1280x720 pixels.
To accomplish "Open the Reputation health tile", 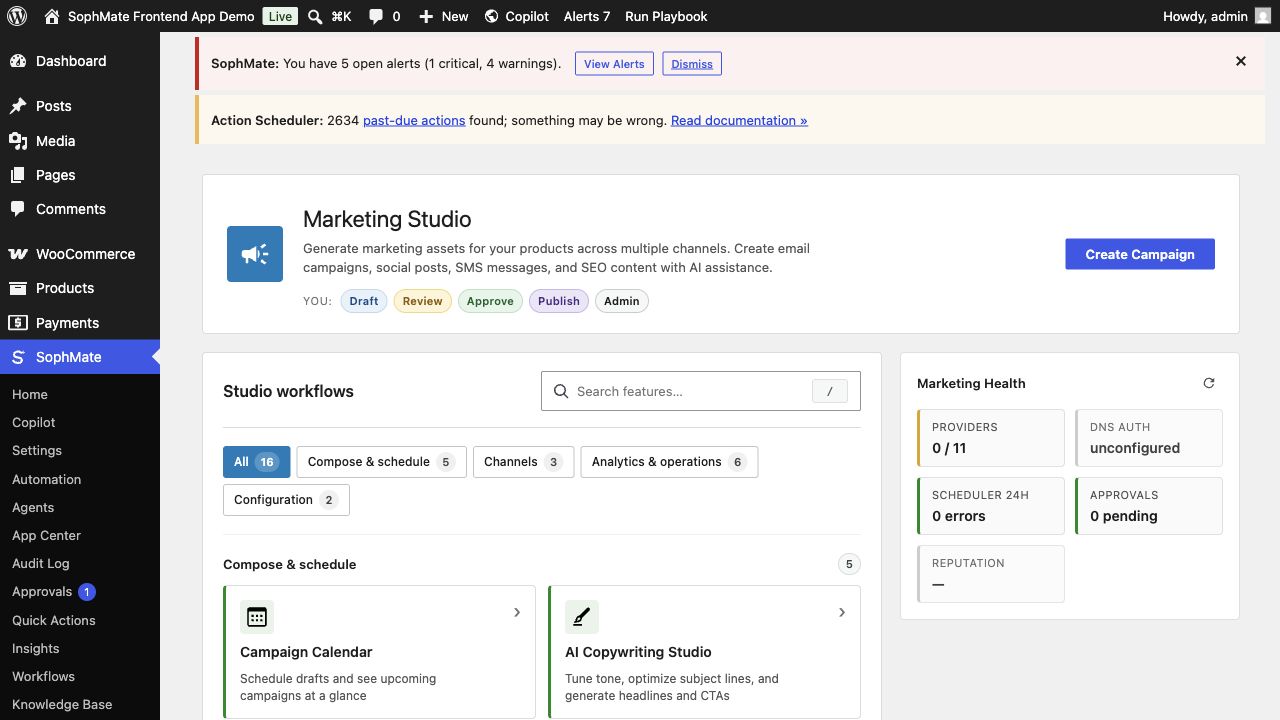I will tap(991, 574).
